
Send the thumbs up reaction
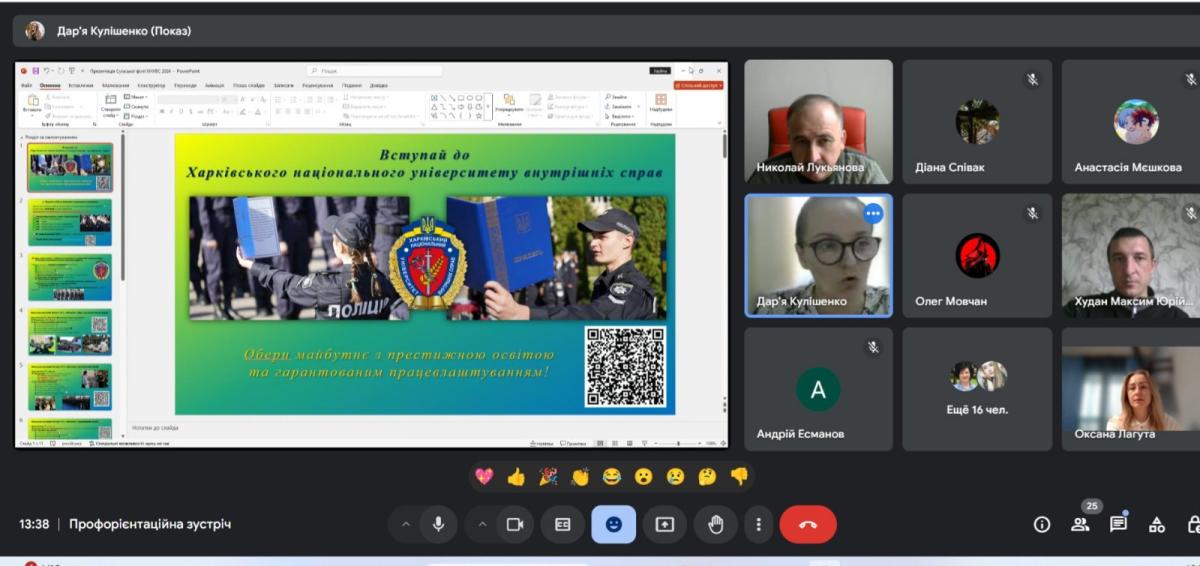(516, 477)
